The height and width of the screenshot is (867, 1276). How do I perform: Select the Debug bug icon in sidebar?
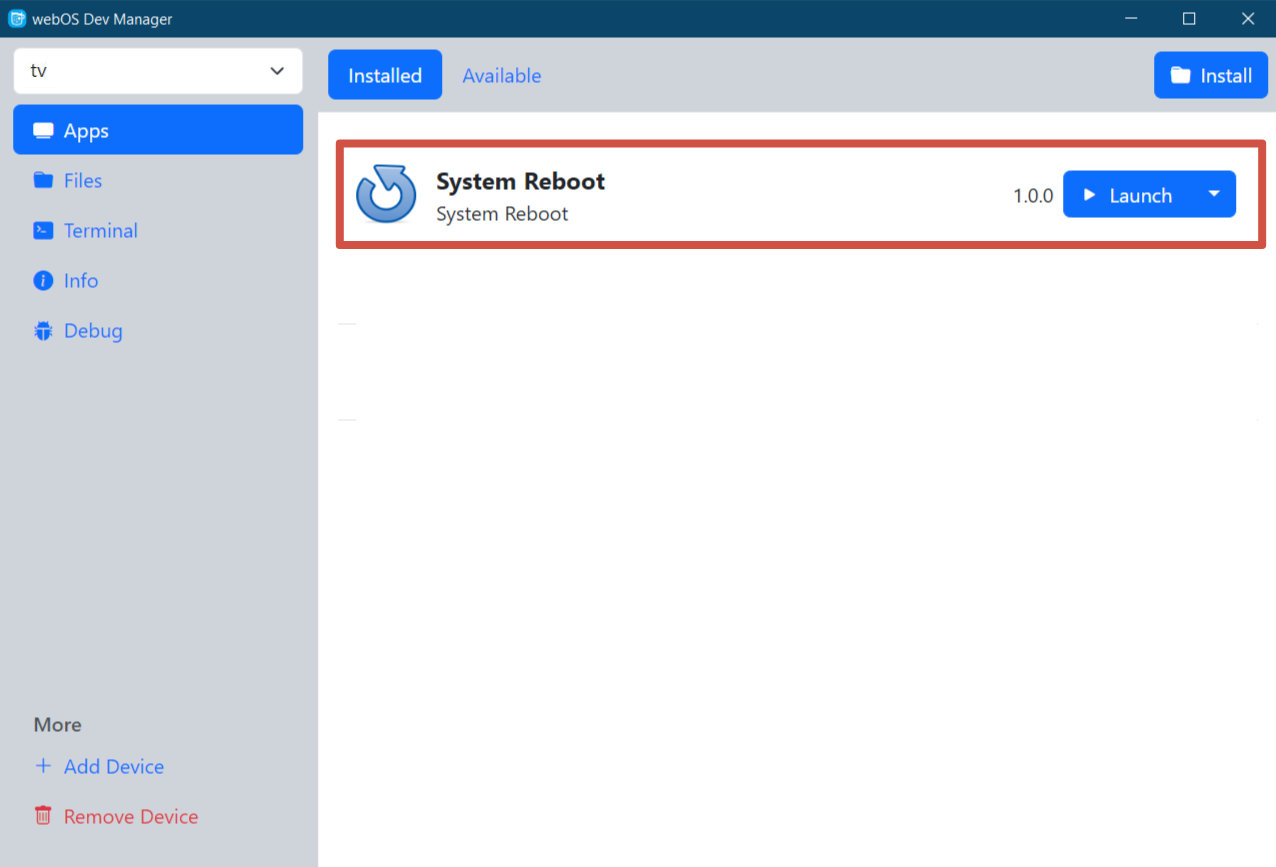43,331
